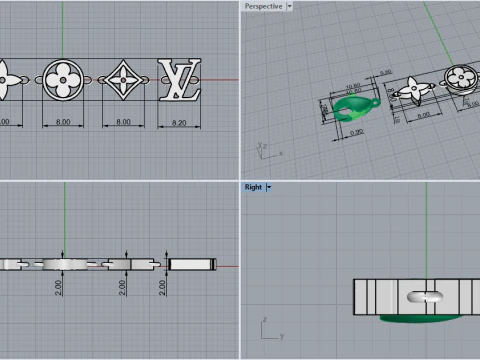Select the star flower charm in Perspective view
This screenshot has height=360, width=480.
click(413, 90)
